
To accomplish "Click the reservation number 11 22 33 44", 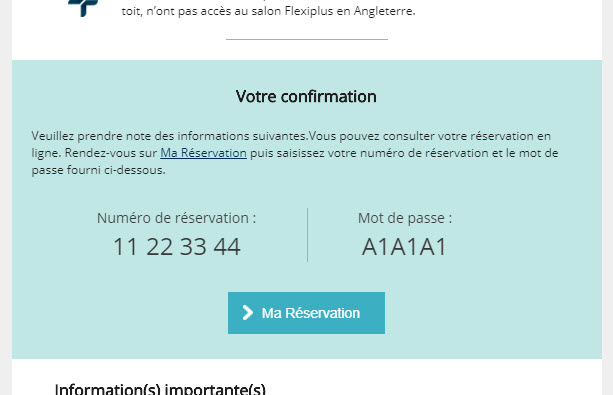I will (x=177, y=247).
